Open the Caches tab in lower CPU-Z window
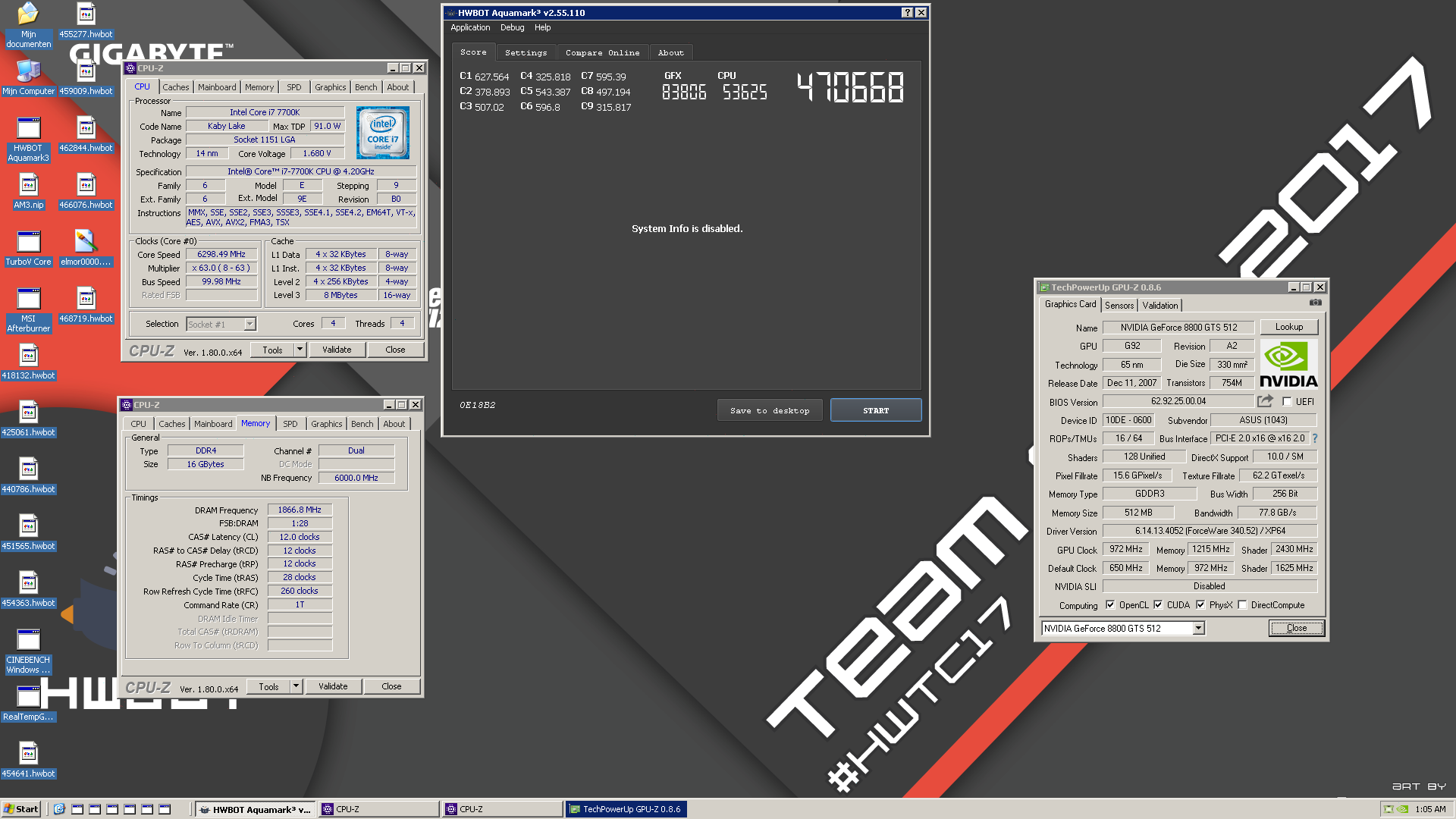The height and width of the screenshot is (819, 1456). tap(171, 424)
